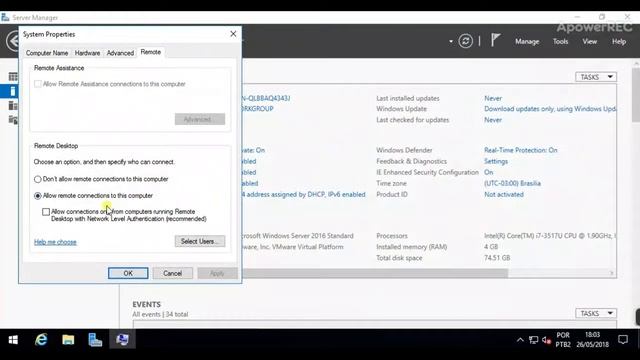The height and width of the screenshot is (360, 640).
Task: Click the muted volume tray icon
Action: click(x=547, y=340)
